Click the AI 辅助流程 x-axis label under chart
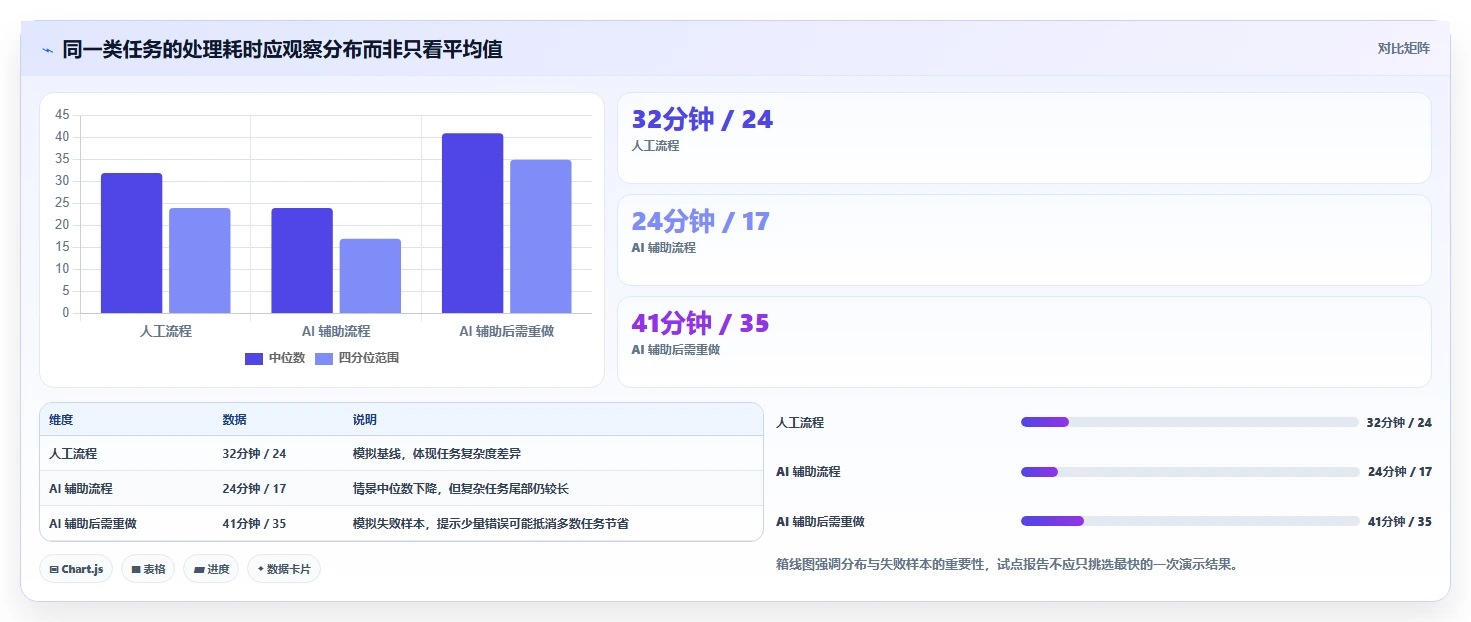The height and width of the screenshot is (622, 1471). [x=336, y=331]
